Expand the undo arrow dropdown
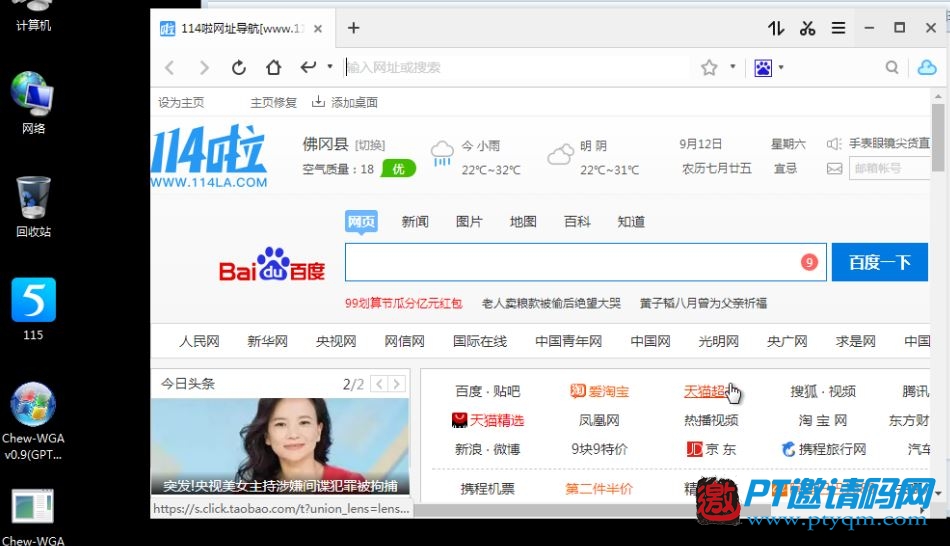 pos(330,67)
